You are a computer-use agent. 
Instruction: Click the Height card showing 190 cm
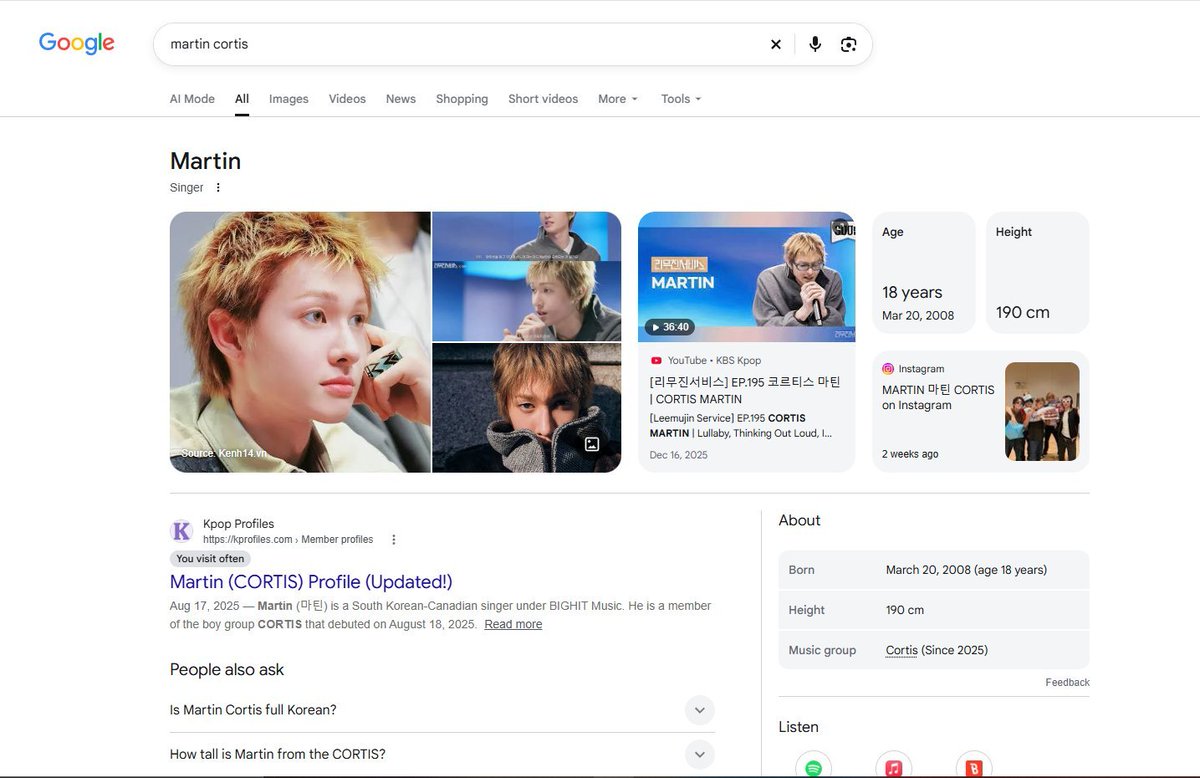click(x=1037, y=273)
